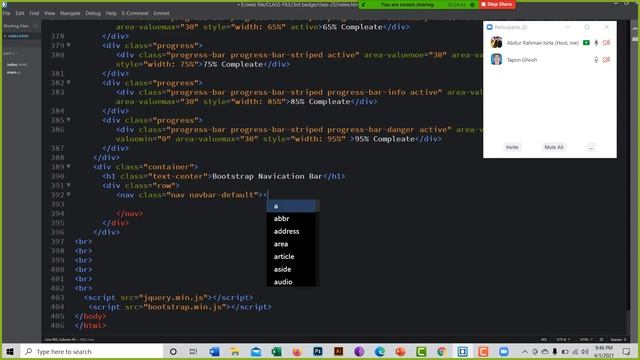This screenshot has width=640, height=360.
Task: Collapse the code fold at line 389
Action: (x=69, y=167)
